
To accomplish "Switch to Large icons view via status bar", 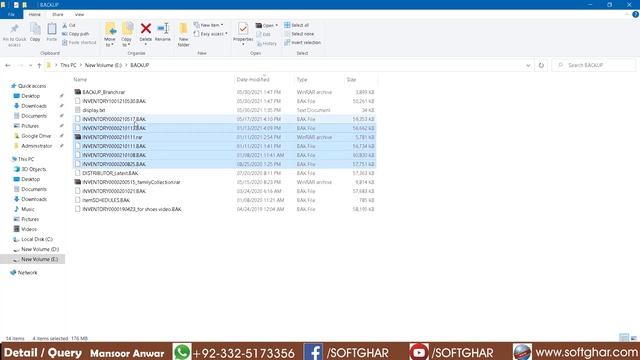I will [633, 338].
